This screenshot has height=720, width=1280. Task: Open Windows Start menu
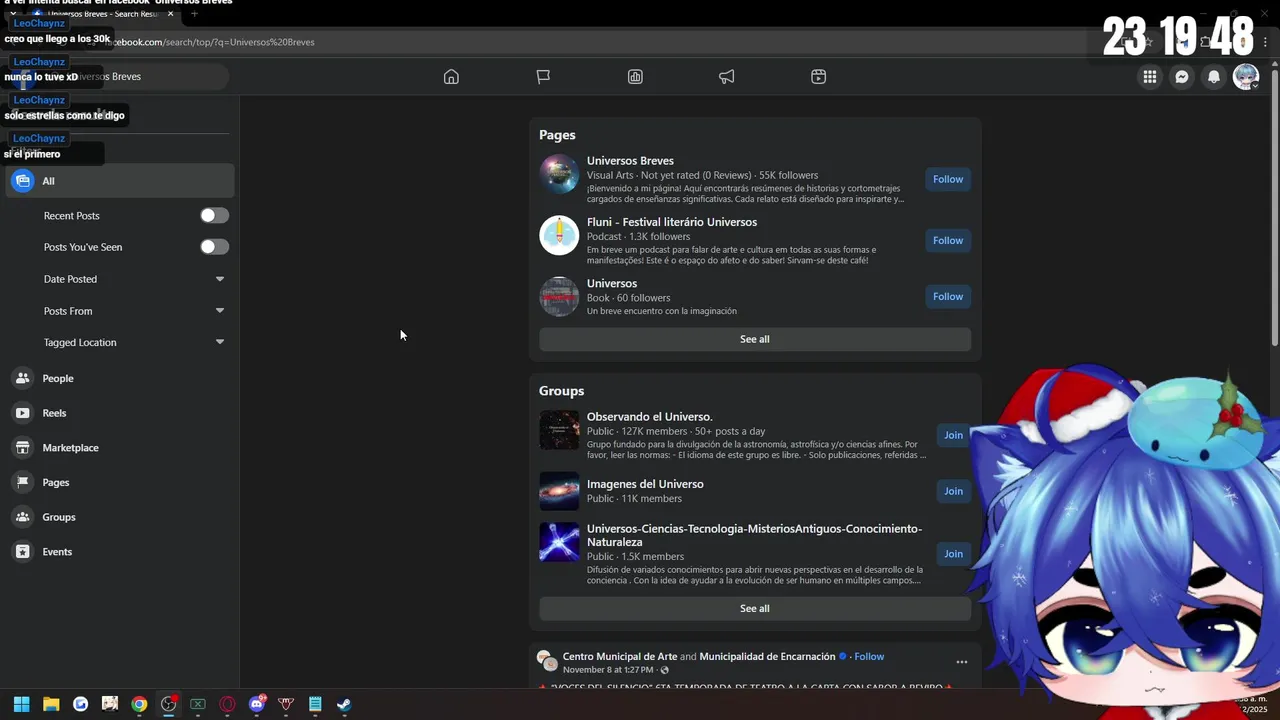(x=21, y=704)
